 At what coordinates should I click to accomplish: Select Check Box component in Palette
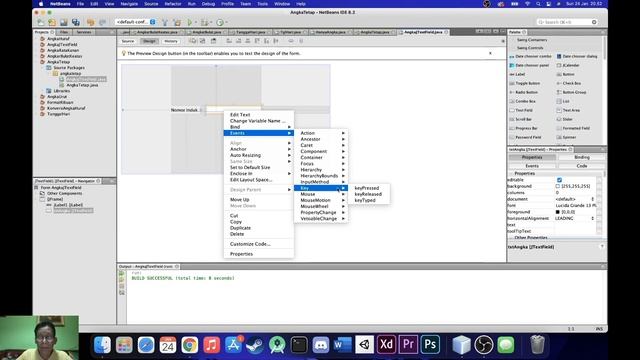[569, 83]
